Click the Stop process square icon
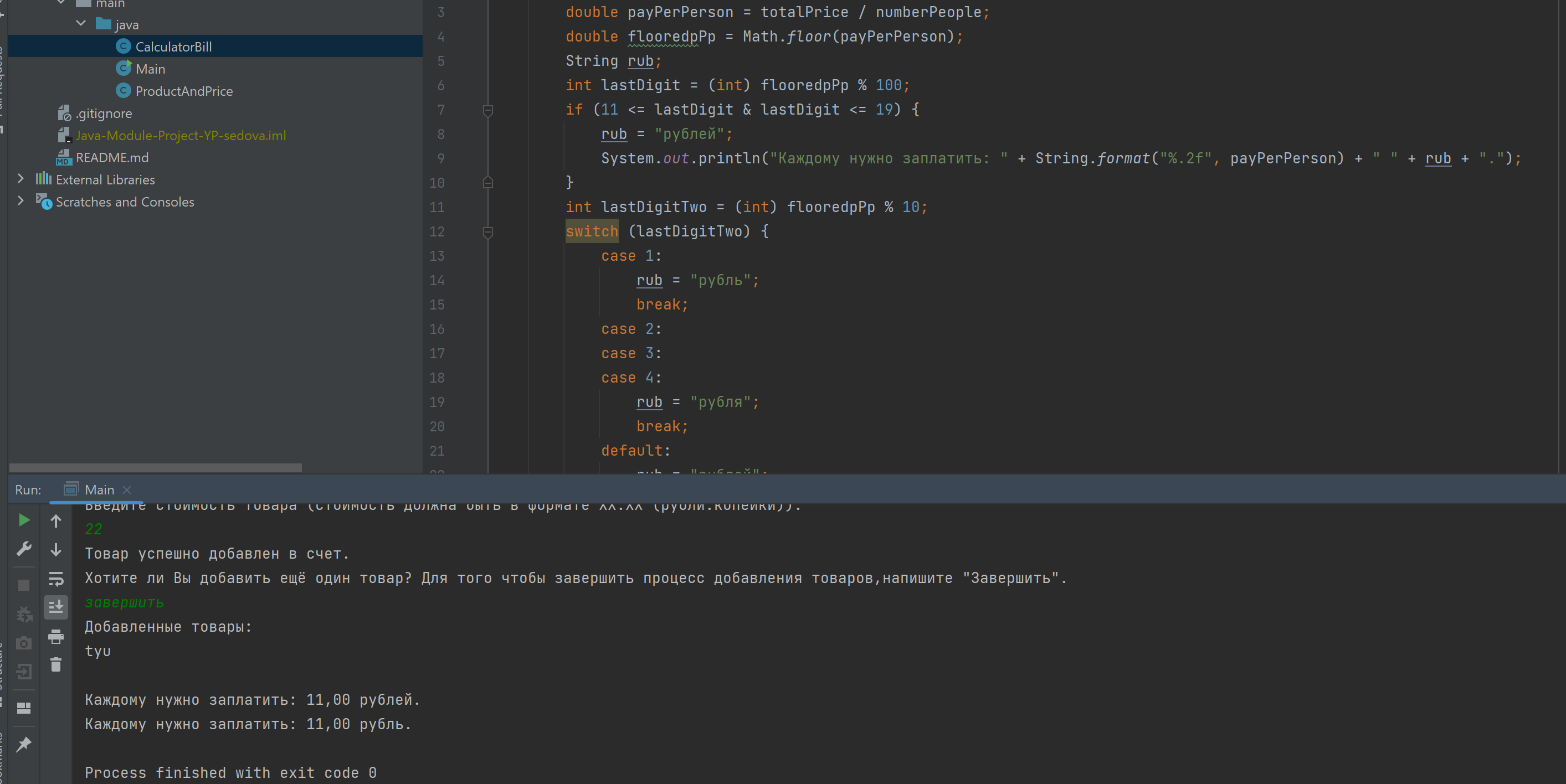 [24, 585]
